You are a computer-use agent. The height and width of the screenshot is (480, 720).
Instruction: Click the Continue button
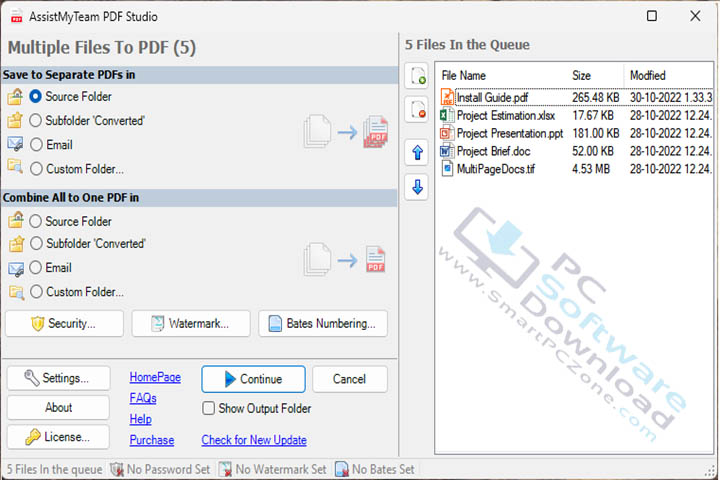point(253,379)
